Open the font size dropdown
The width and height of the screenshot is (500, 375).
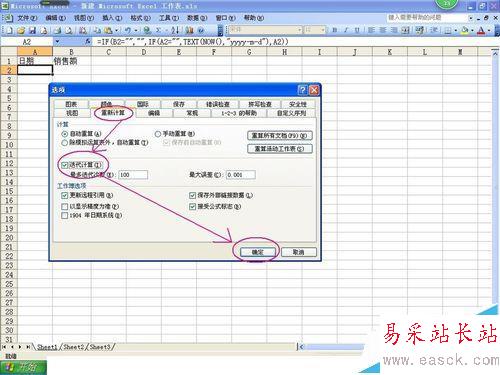click(323, 30)
